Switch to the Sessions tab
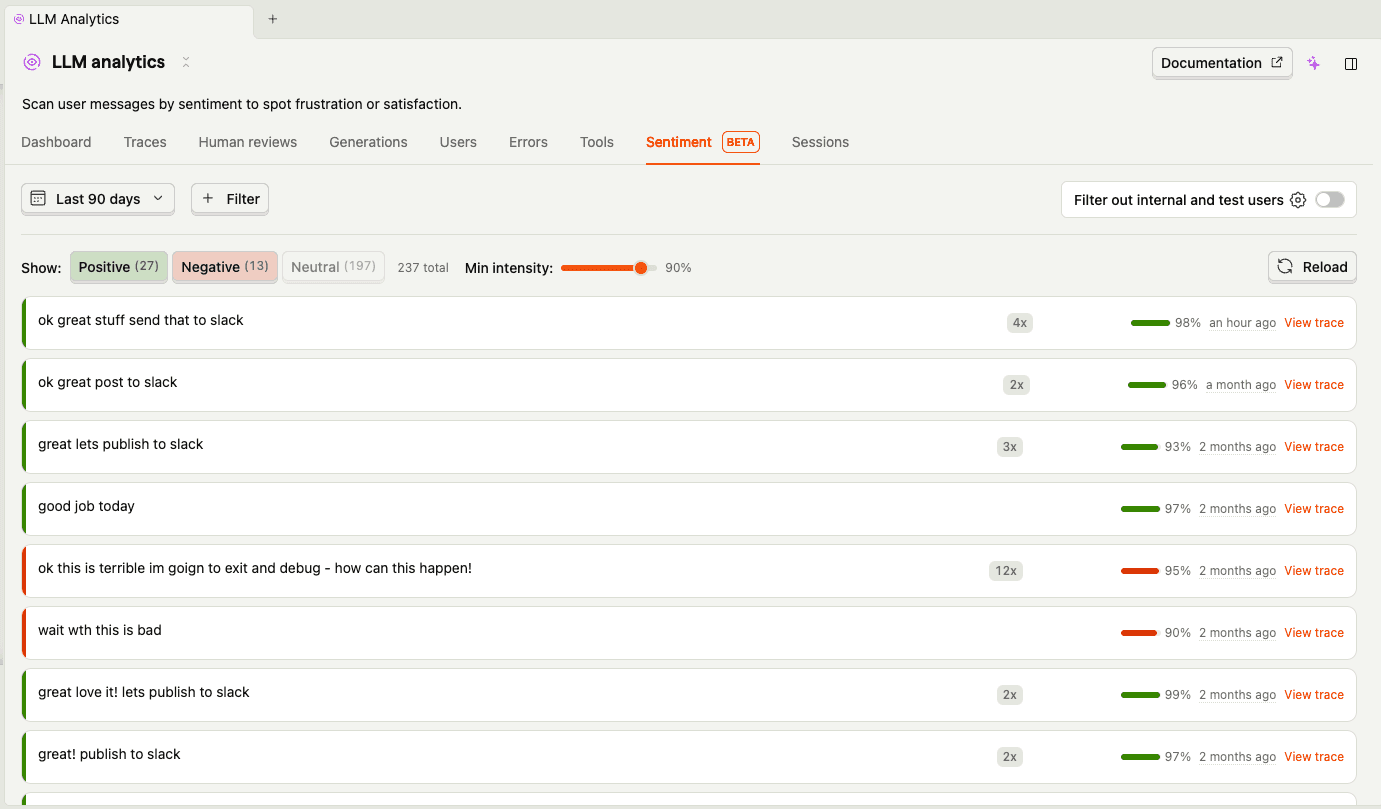Viewport: 1381px width, 809px height. click(x=819, y=142)
